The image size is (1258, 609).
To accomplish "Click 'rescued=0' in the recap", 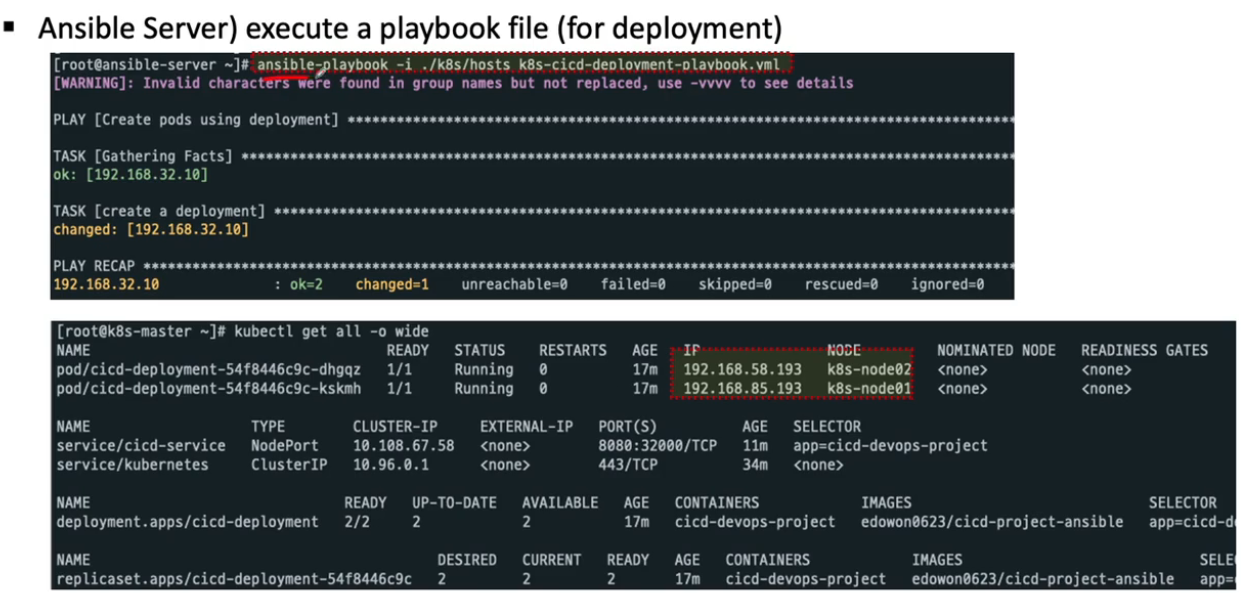I will (841, 285).
